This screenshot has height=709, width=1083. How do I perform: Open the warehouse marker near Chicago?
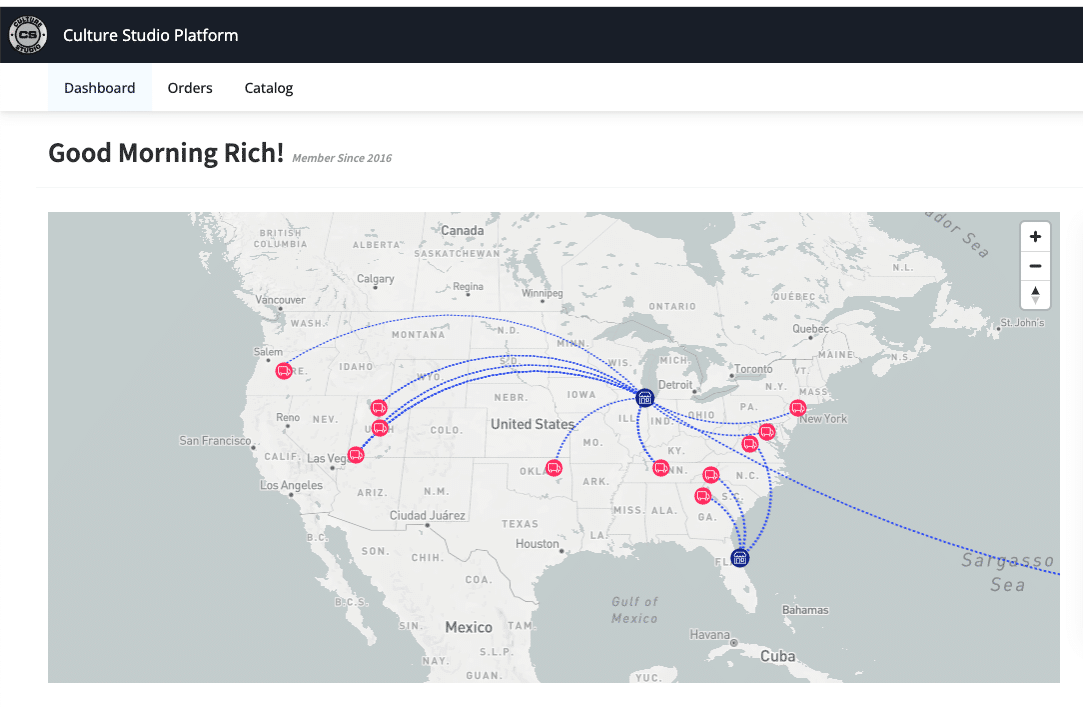[x=645, y=397]
